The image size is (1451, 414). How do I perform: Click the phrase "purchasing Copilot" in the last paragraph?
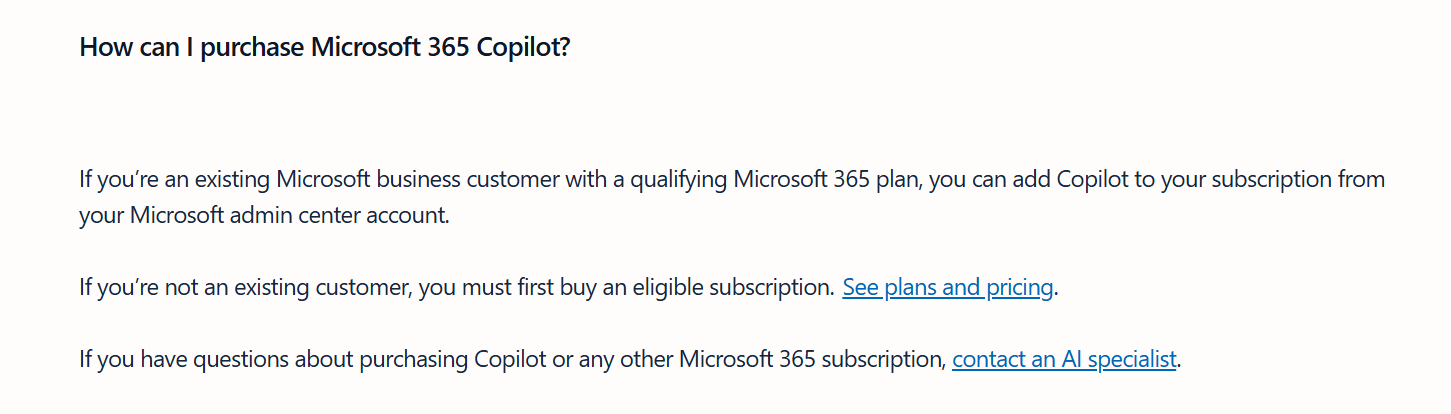point(457,359)
